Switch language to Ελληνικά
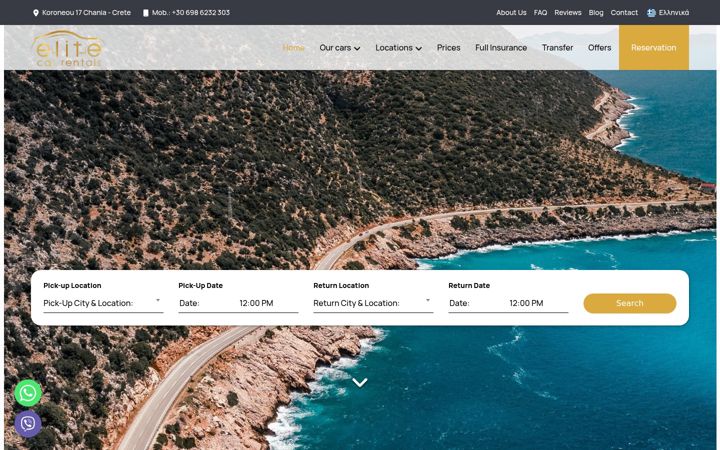This screenshot has width=720, height=450. coord(674,13)
